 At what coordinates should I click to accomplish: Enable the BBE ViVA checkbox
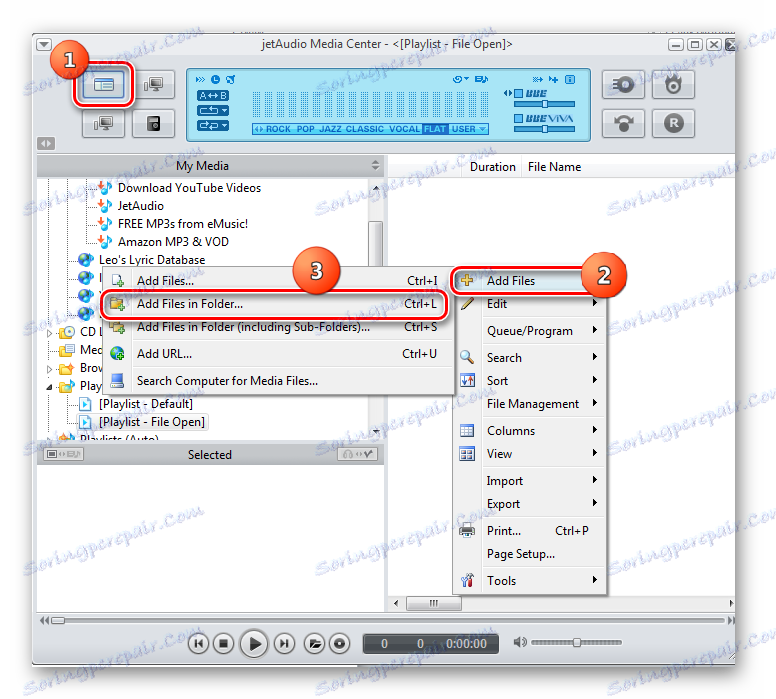pyautogui.click(x=519, y=118)
